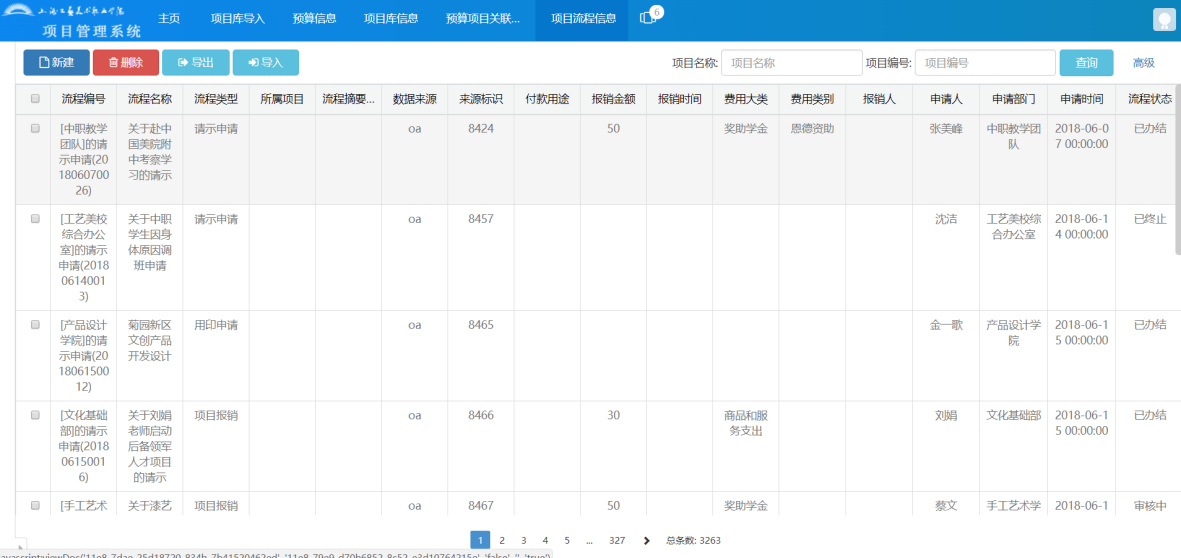
Task: Check the row for source 8457
Action: click(35, 219)
